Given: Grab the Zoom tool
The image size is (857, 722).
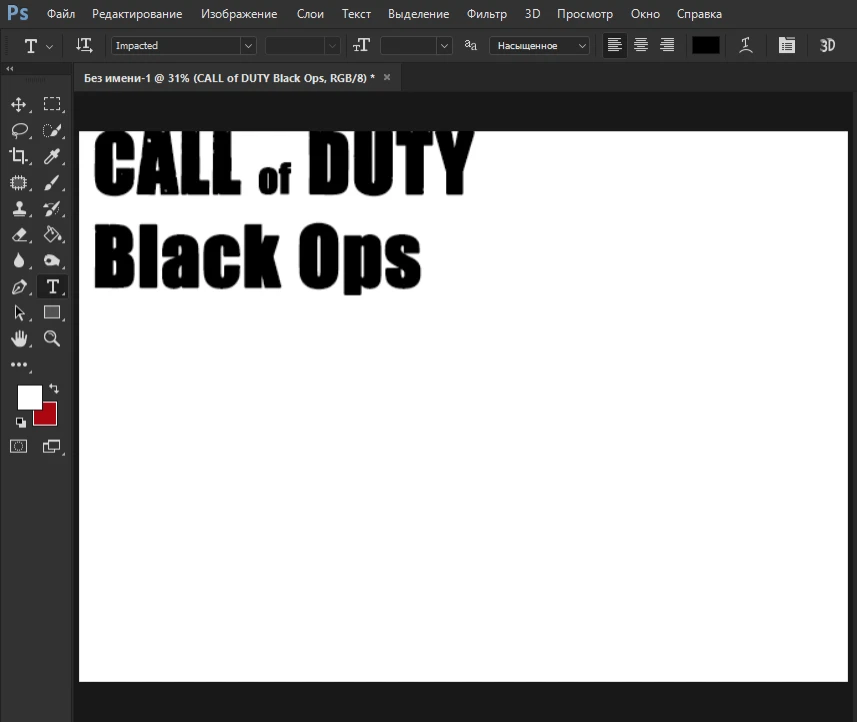Looking at the screenshot, I should pos(52,338).
